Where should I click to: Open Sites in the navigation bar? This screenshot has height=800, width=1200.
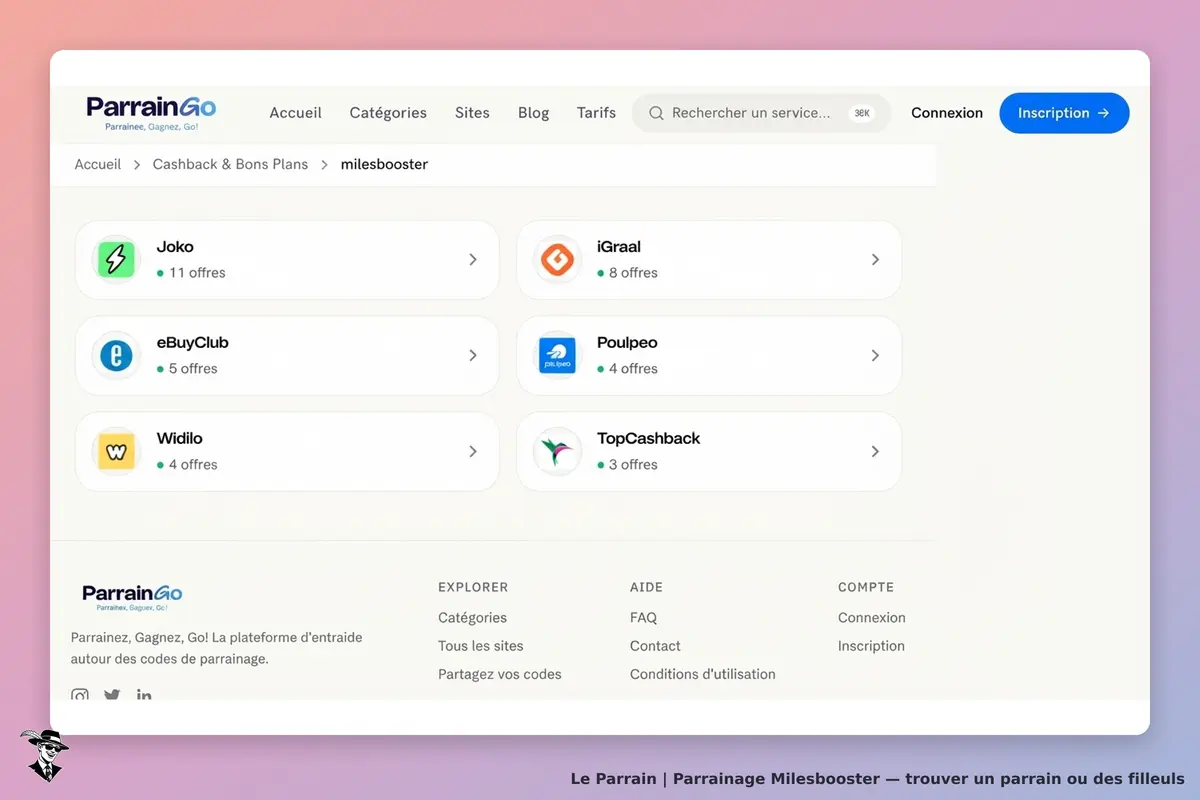pos(472,113)
